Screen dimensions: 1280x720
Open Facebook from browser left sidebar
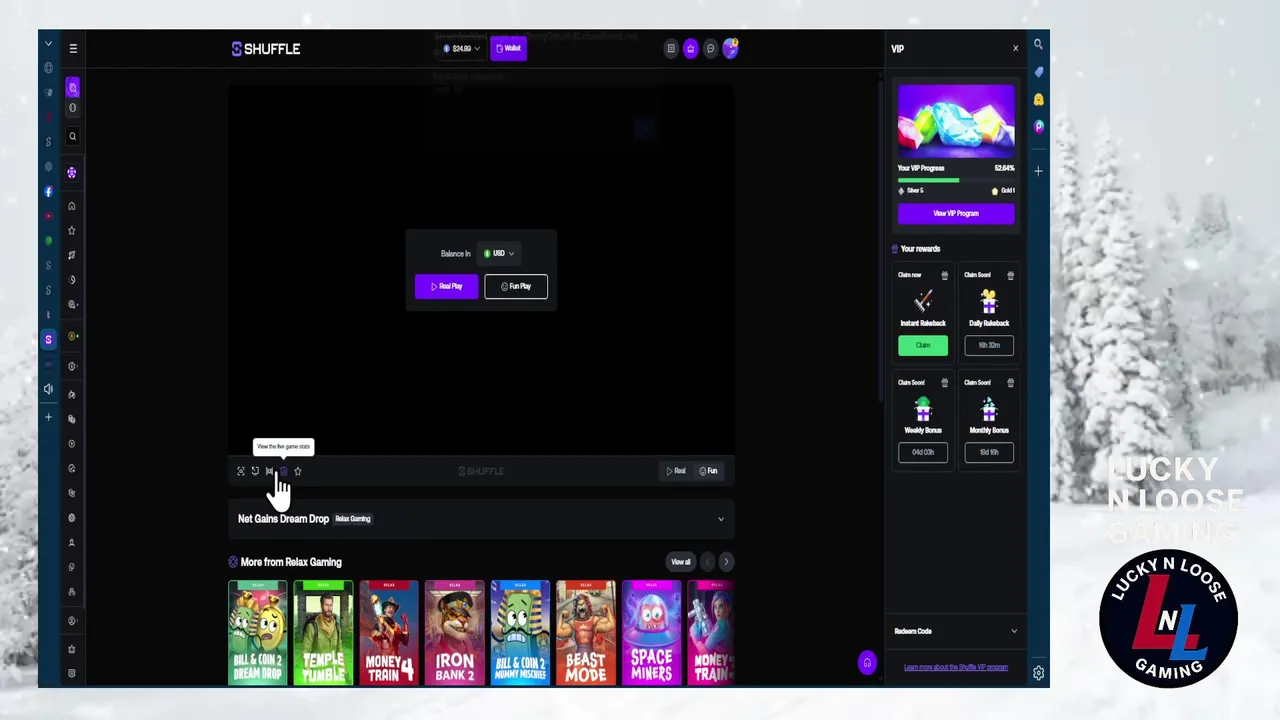pyautogui.click(x=48, y=191)
